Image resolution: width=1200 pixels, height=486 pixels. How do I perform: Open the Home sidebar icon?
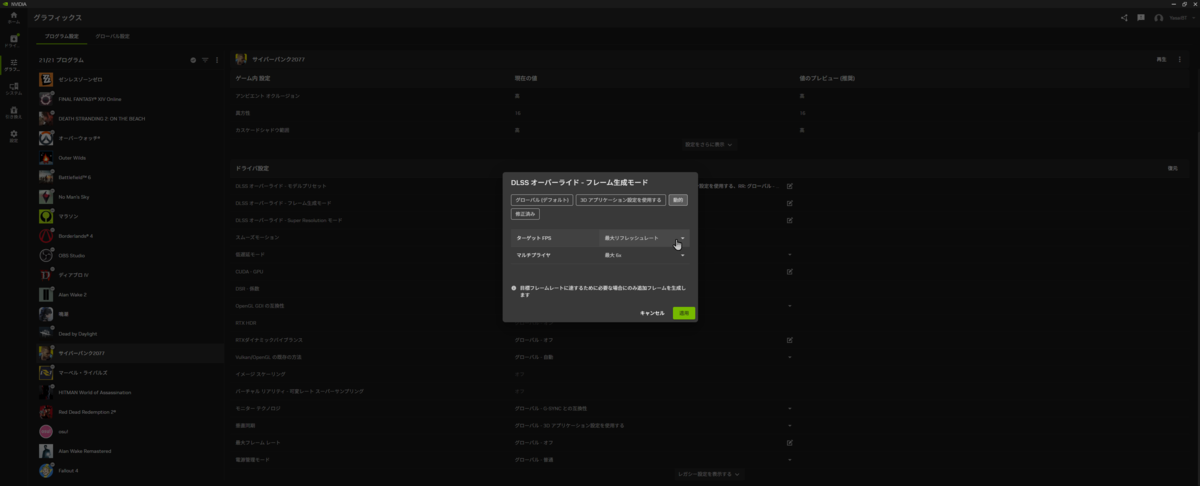[13, 17]
